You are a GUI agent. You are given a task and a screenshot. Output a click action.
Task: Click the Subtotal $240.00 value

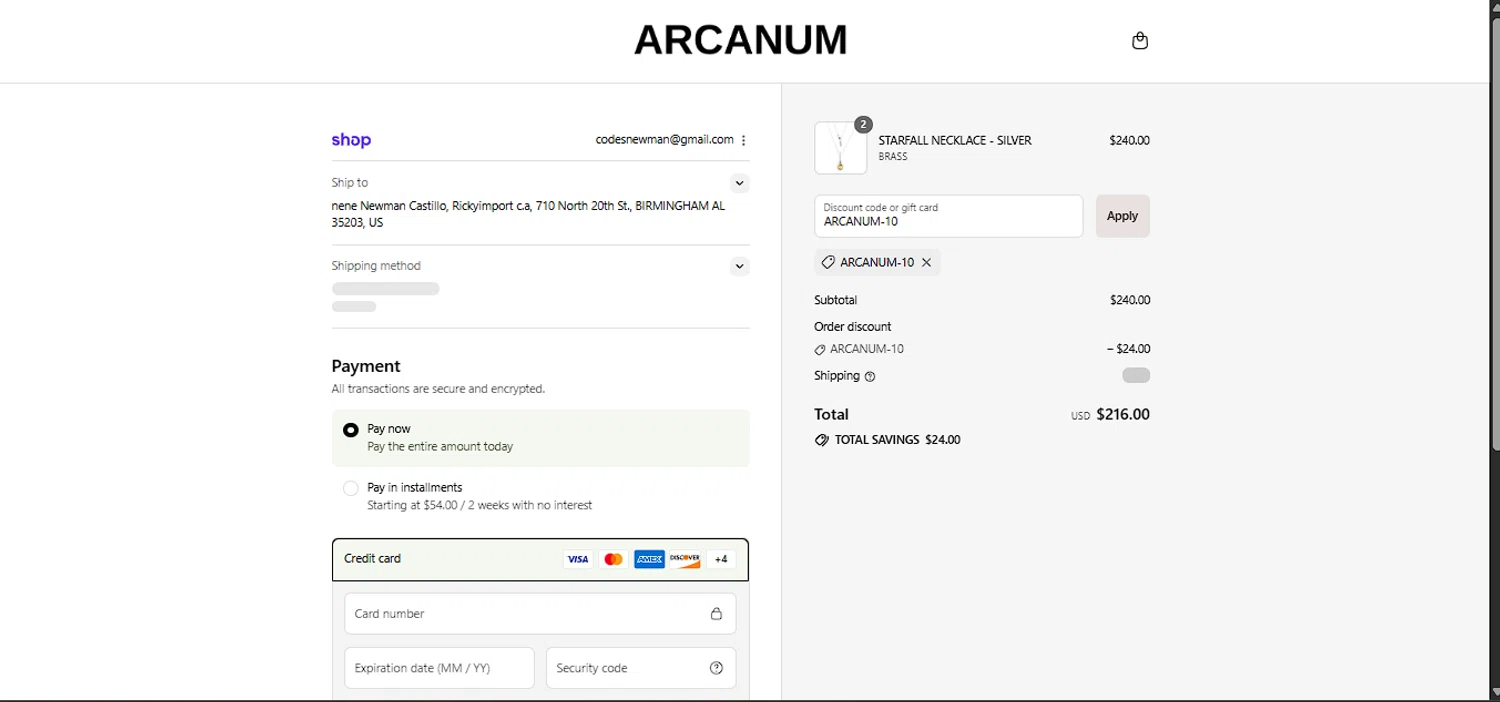pos(1130,300)
